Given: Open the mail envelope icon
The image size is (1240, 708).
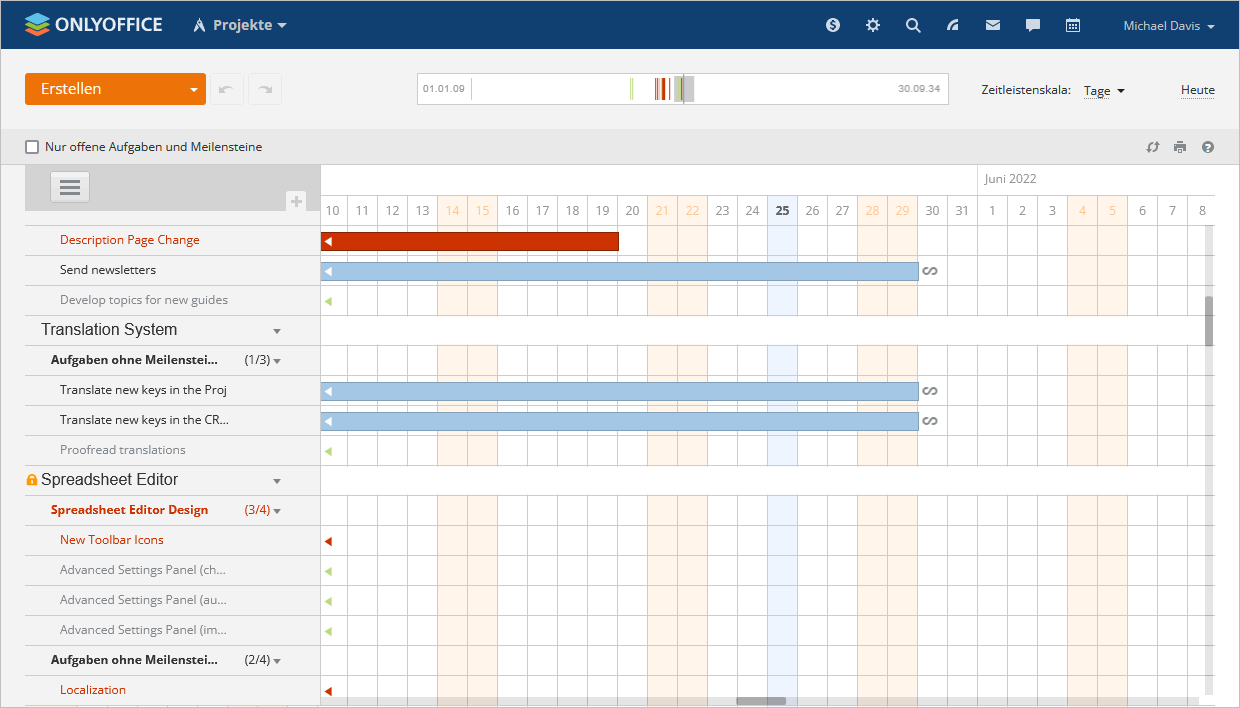Looking at the screenshot, I should [993, 25].
